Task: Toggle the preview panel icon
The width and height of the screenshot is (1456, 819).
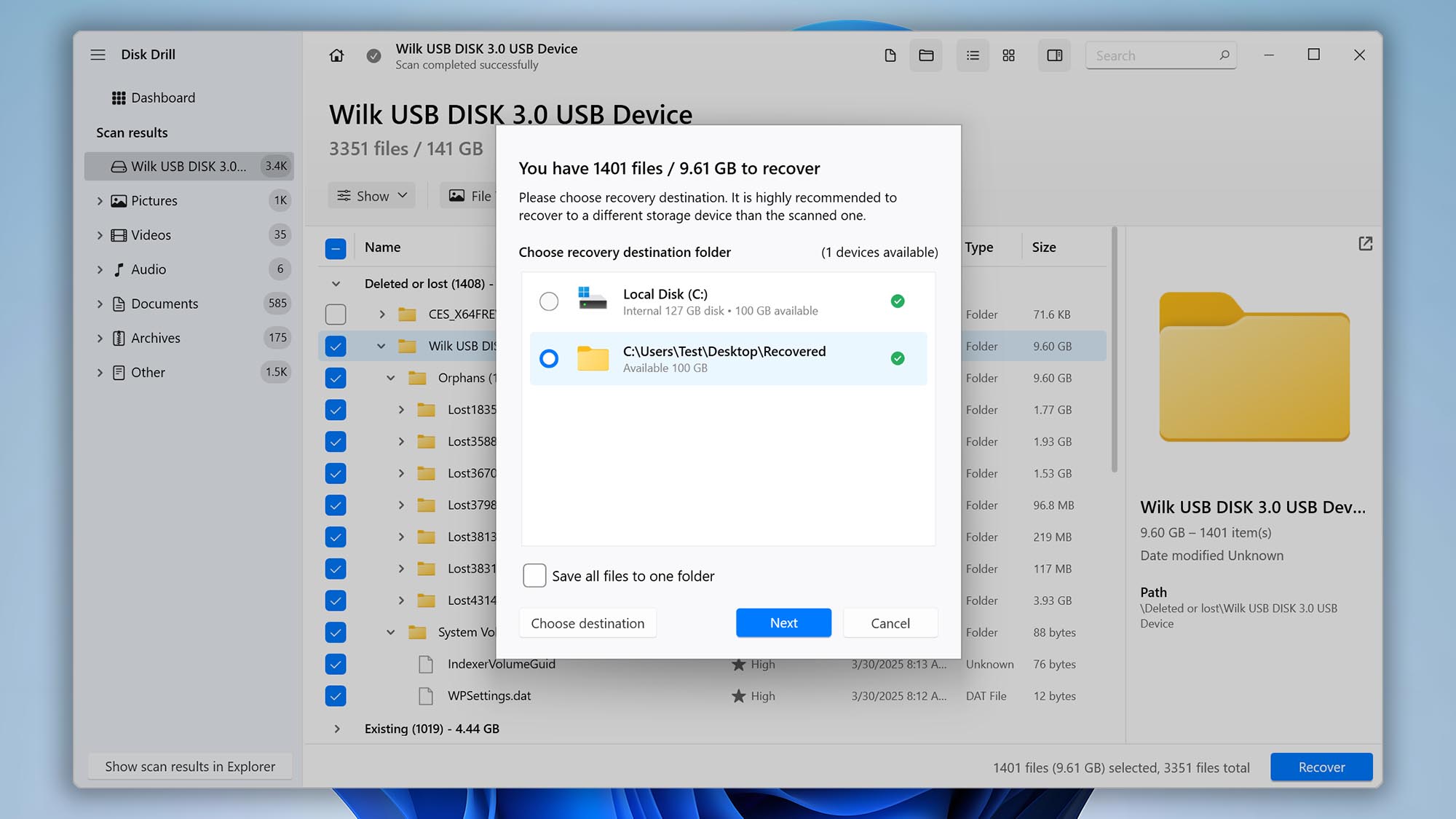Action: (x=1054, y=55)
